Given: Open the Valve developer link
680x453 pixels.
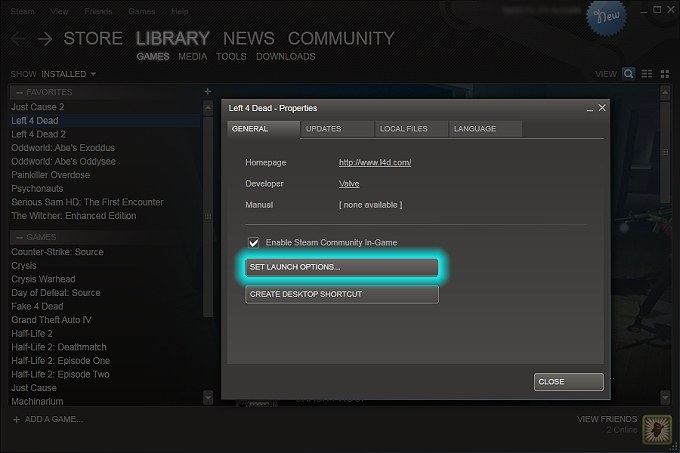Looking at the screenshot, I should (x=349, y=184).
